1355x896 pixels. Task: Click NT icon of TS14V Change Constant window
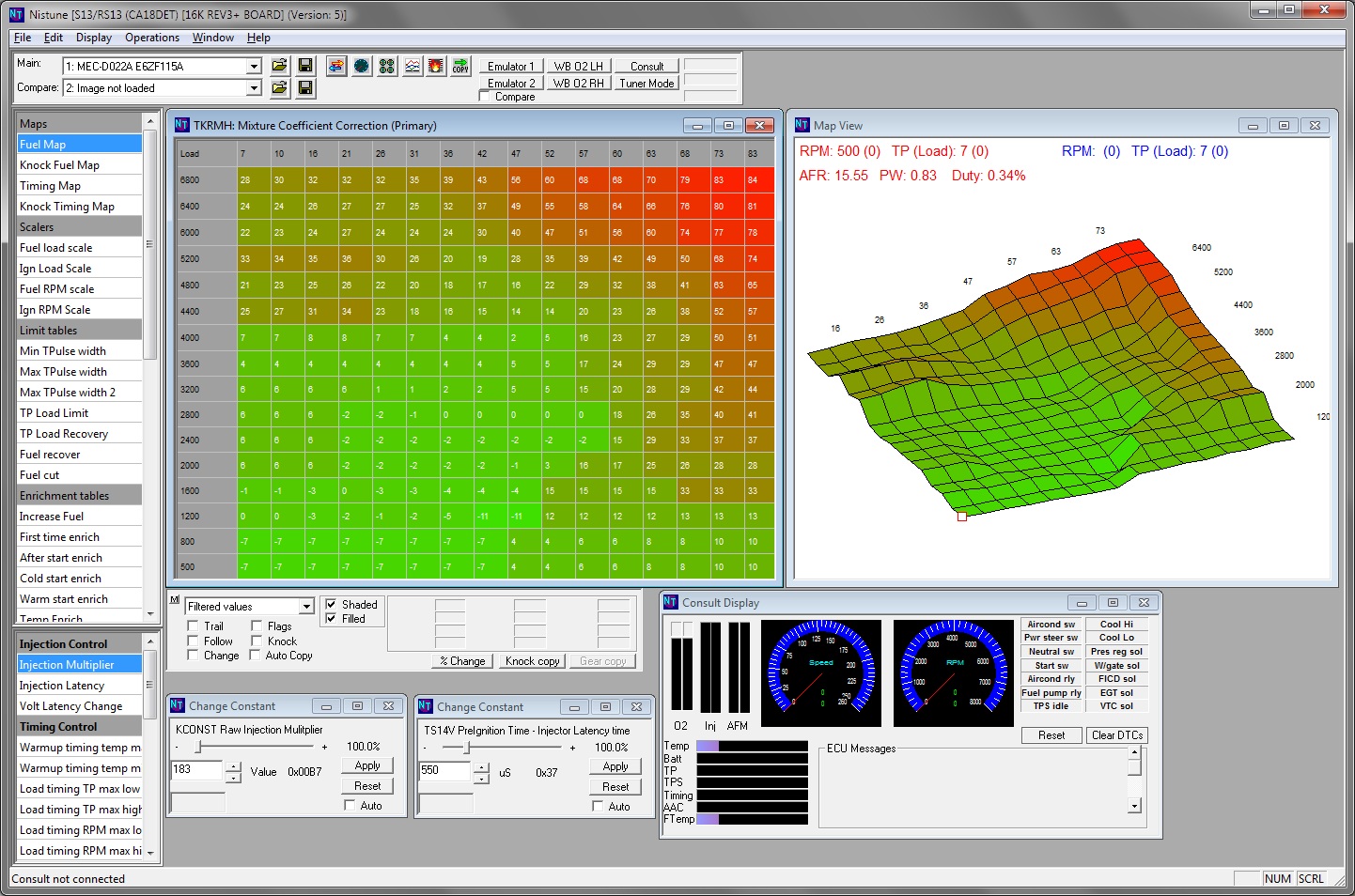[425, 706]
